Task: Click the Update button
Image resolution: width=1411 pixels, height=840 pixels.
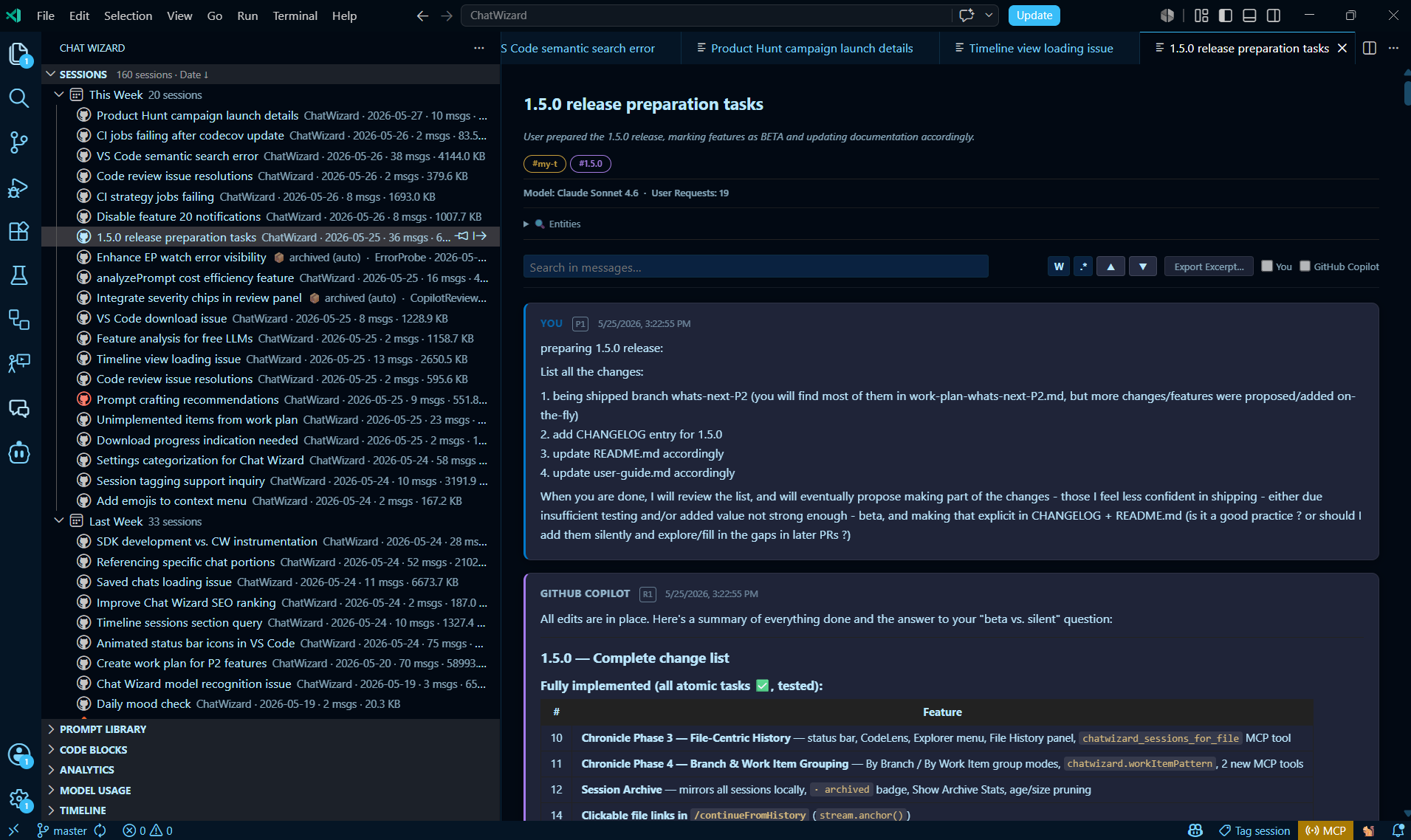Action: coord(1034,16)
